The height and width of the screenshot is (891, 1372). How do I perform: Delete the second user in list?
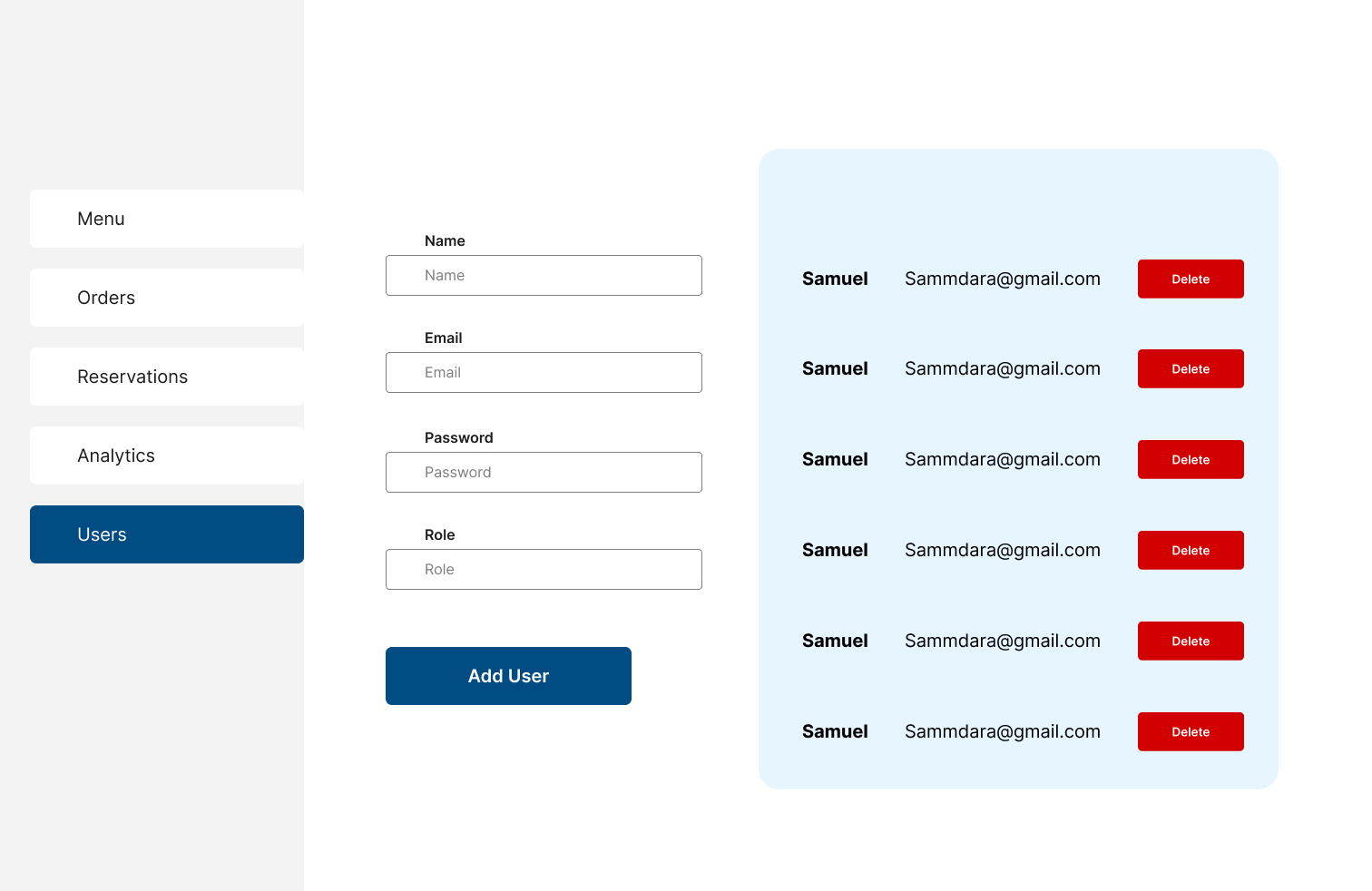pyautogui.click(x=1190, y=368)
